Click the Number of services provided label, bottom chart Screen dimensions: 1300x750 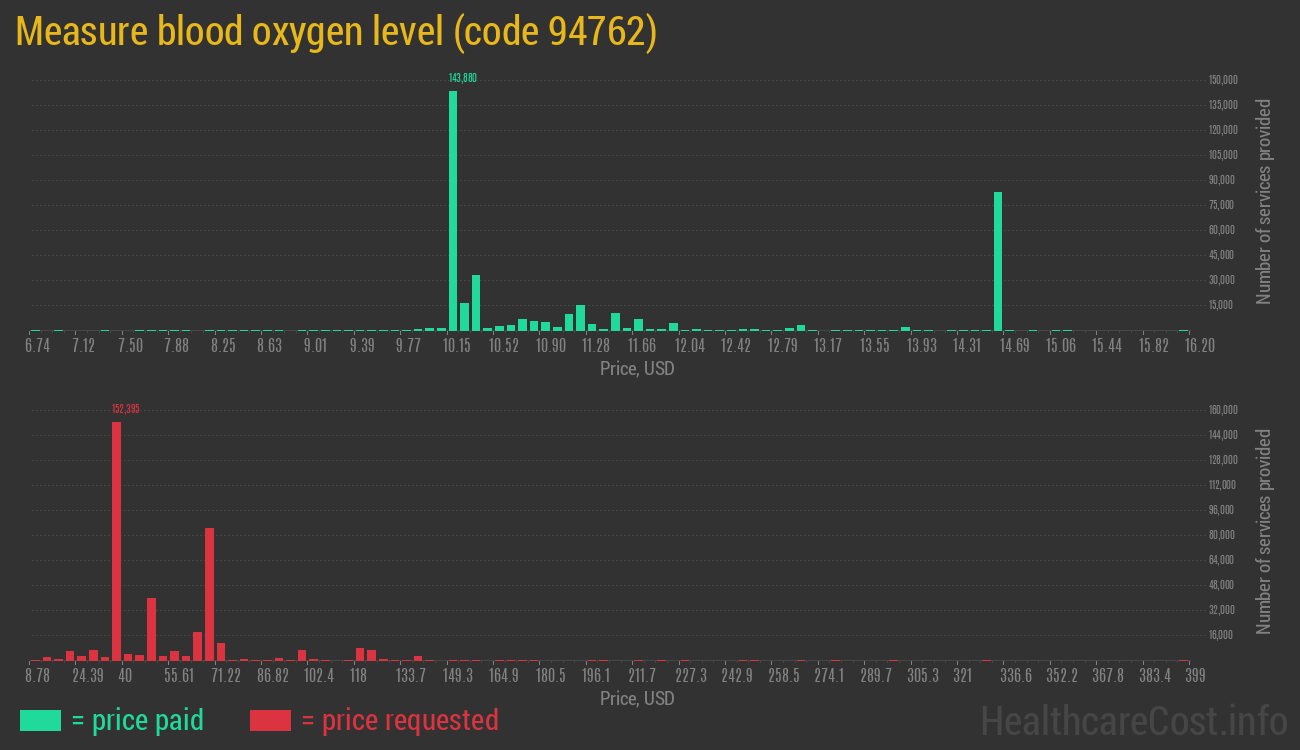click(x=1266, y=534)
